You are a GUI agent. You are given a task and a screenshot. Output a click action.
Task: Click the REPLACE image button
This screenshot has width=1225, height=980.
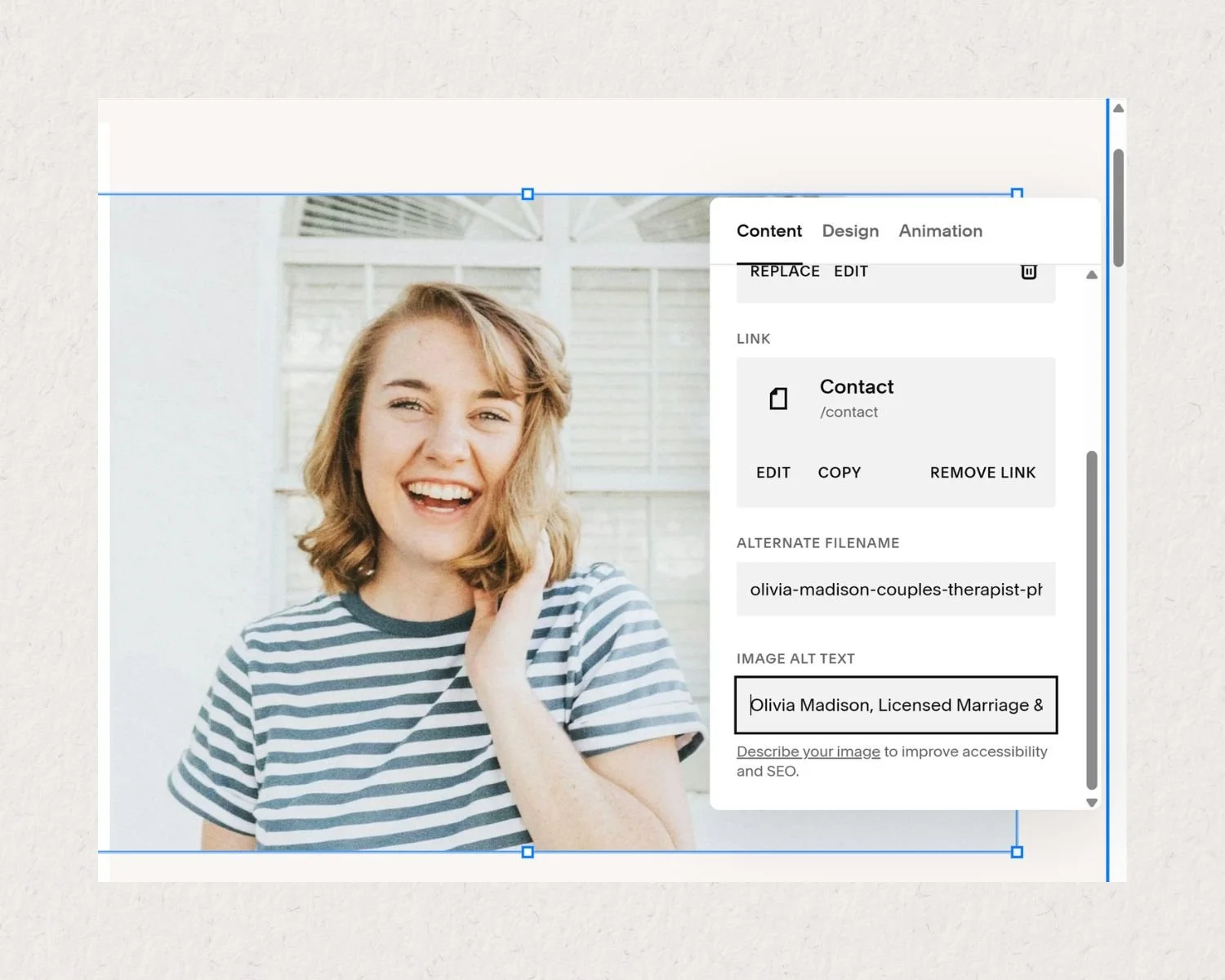point(785,271)
